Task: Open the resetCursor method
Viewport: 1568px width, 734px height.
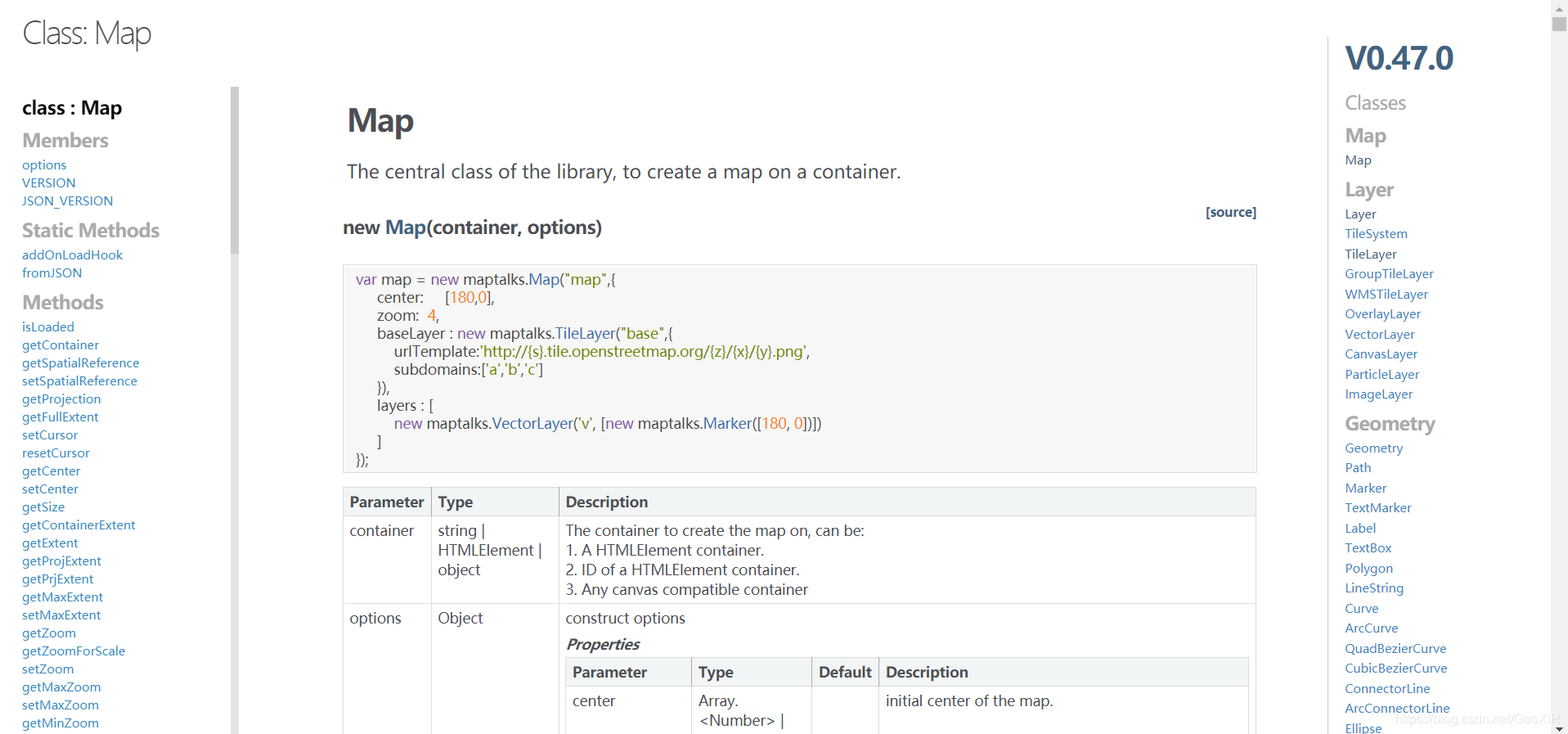Action: [56, 453]
